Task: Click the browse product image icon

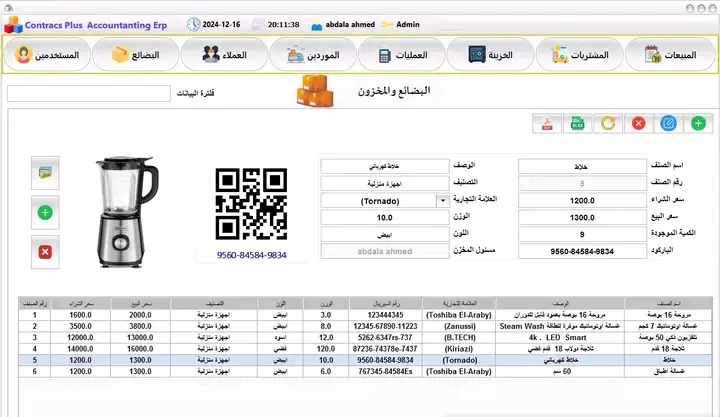Action: tap(45, 173)
